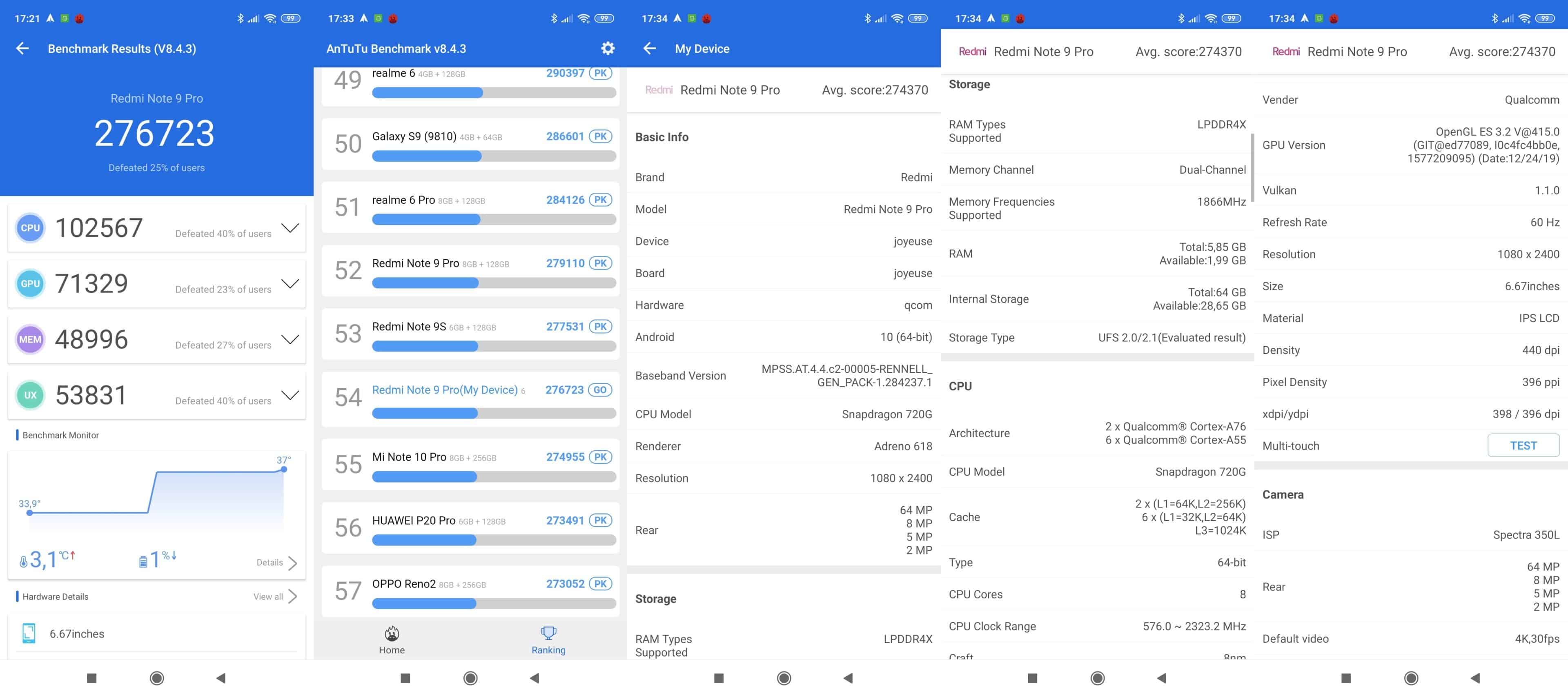Tap the recent apps square on the ranking screen
Image resolution: width=1568 pixels, height=697 pixels.
click(x=405, y=678)
